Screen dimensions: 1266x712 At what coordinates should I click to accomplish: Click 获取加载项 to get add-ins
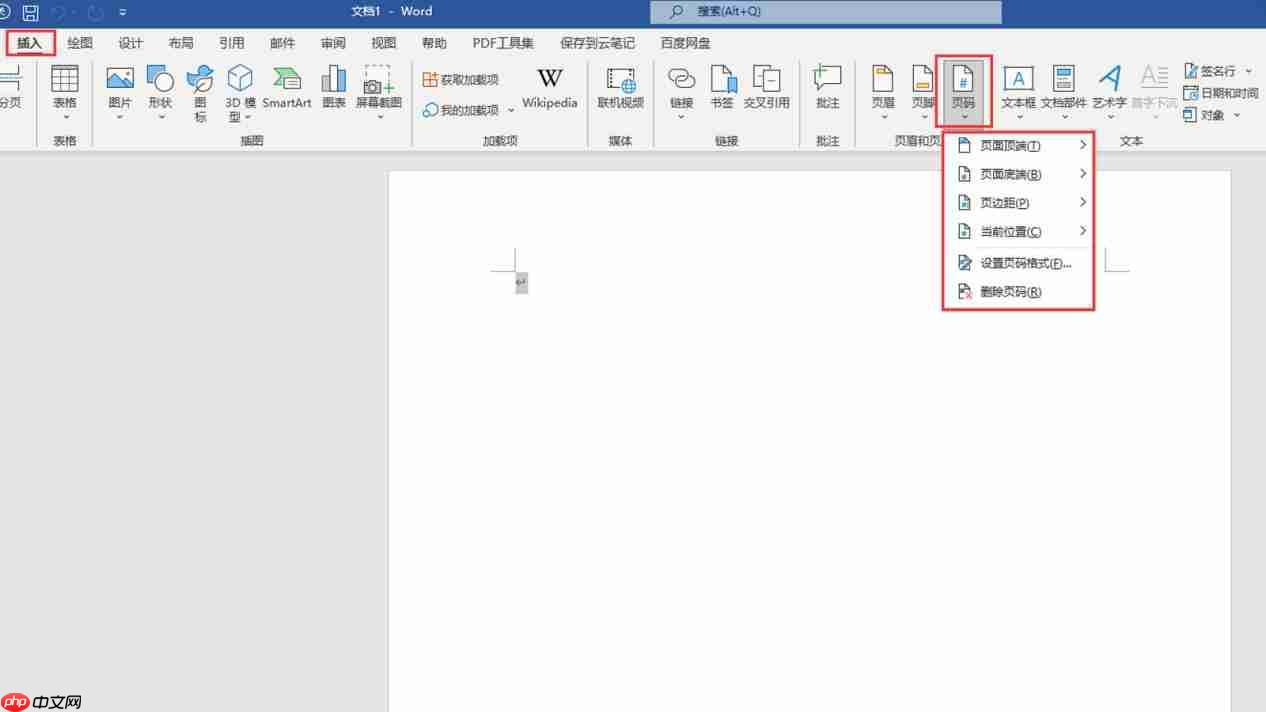click(x=460, y=79)
